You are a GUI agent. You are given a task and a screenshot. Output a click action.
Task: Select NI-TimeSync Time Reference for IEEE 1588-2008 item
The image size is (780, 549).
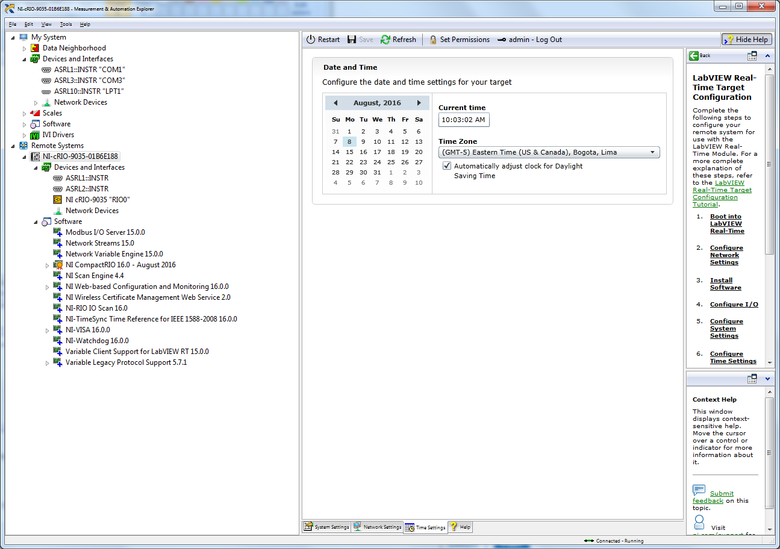pyautogui.click(x=151, y=319)
